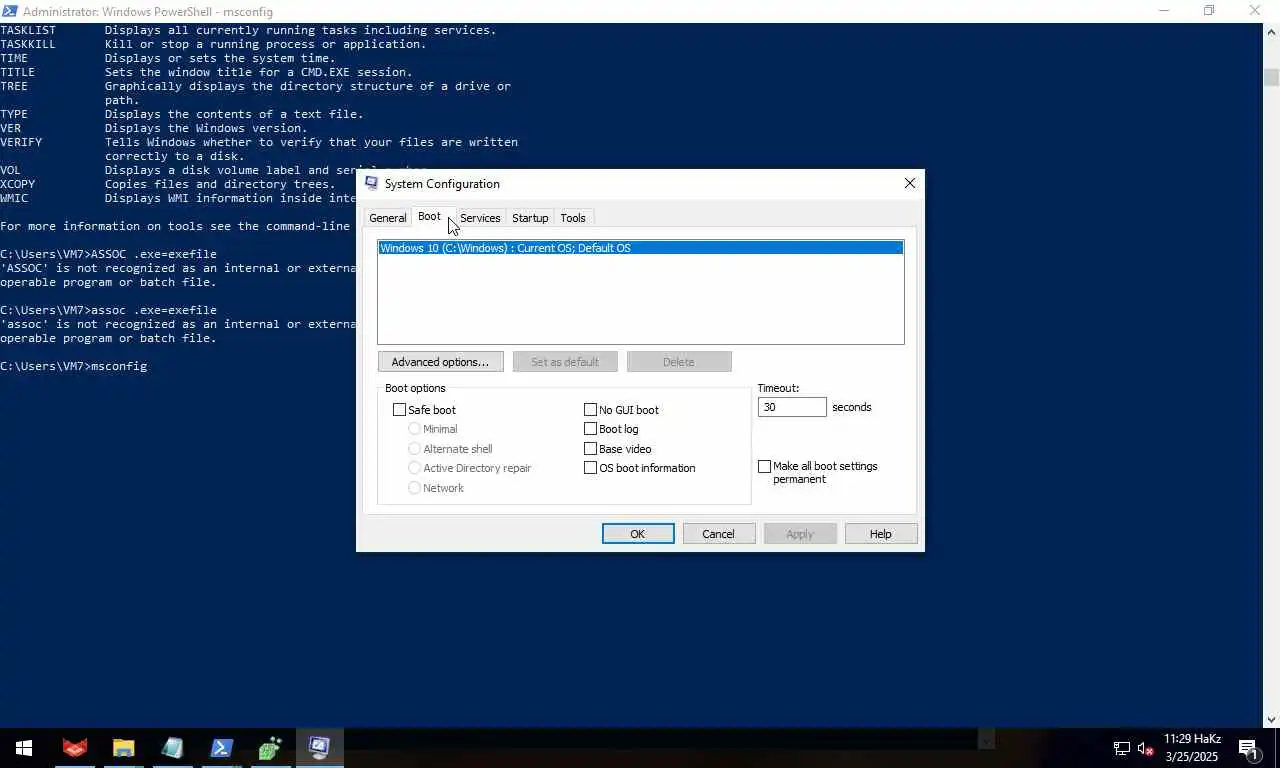Click the TASKLIST entry in PowerShell output
The width and height of the screenshot is (1280, 768).
click(28, 30)
